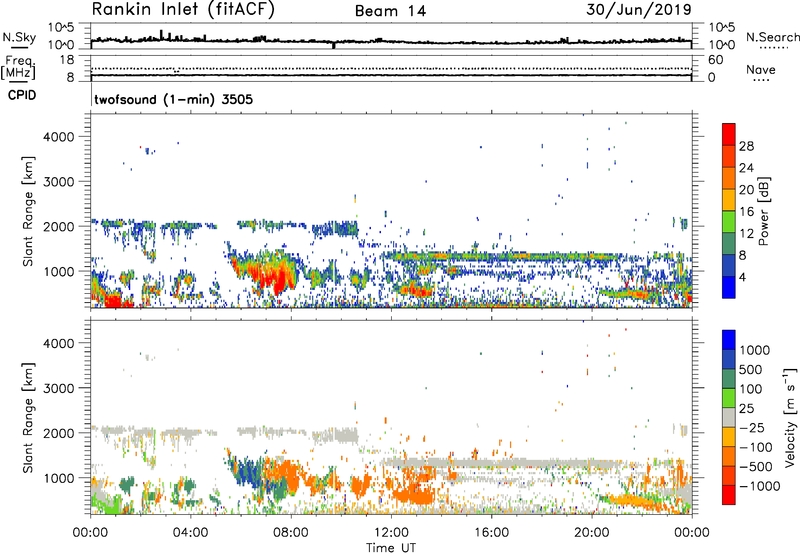Click the 'Freq. [MHz]' label

click(x=19, y=68)
